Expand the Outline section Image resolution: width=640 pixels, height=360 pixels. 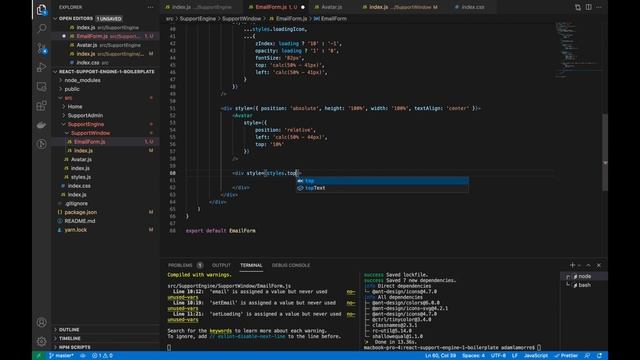click(69, 329)
